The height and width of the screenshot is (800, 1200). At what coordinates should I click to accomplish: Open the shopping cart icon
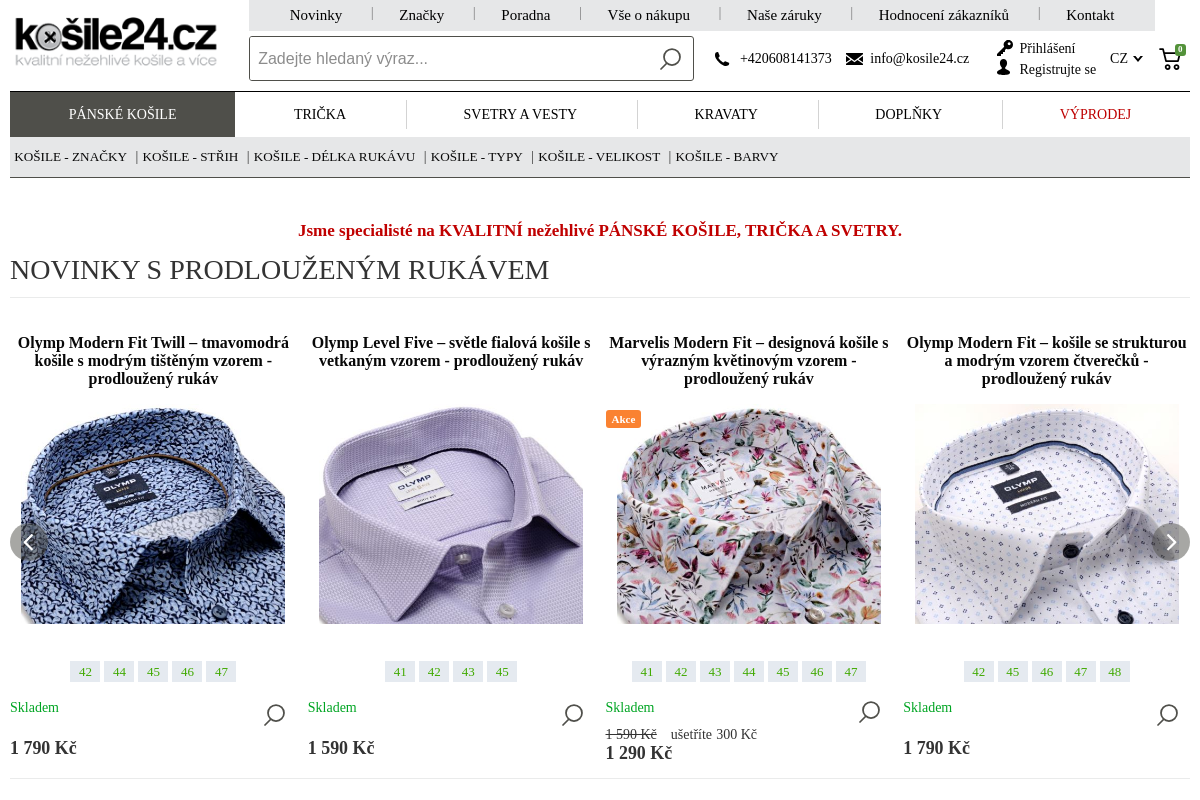[1170, 59]
